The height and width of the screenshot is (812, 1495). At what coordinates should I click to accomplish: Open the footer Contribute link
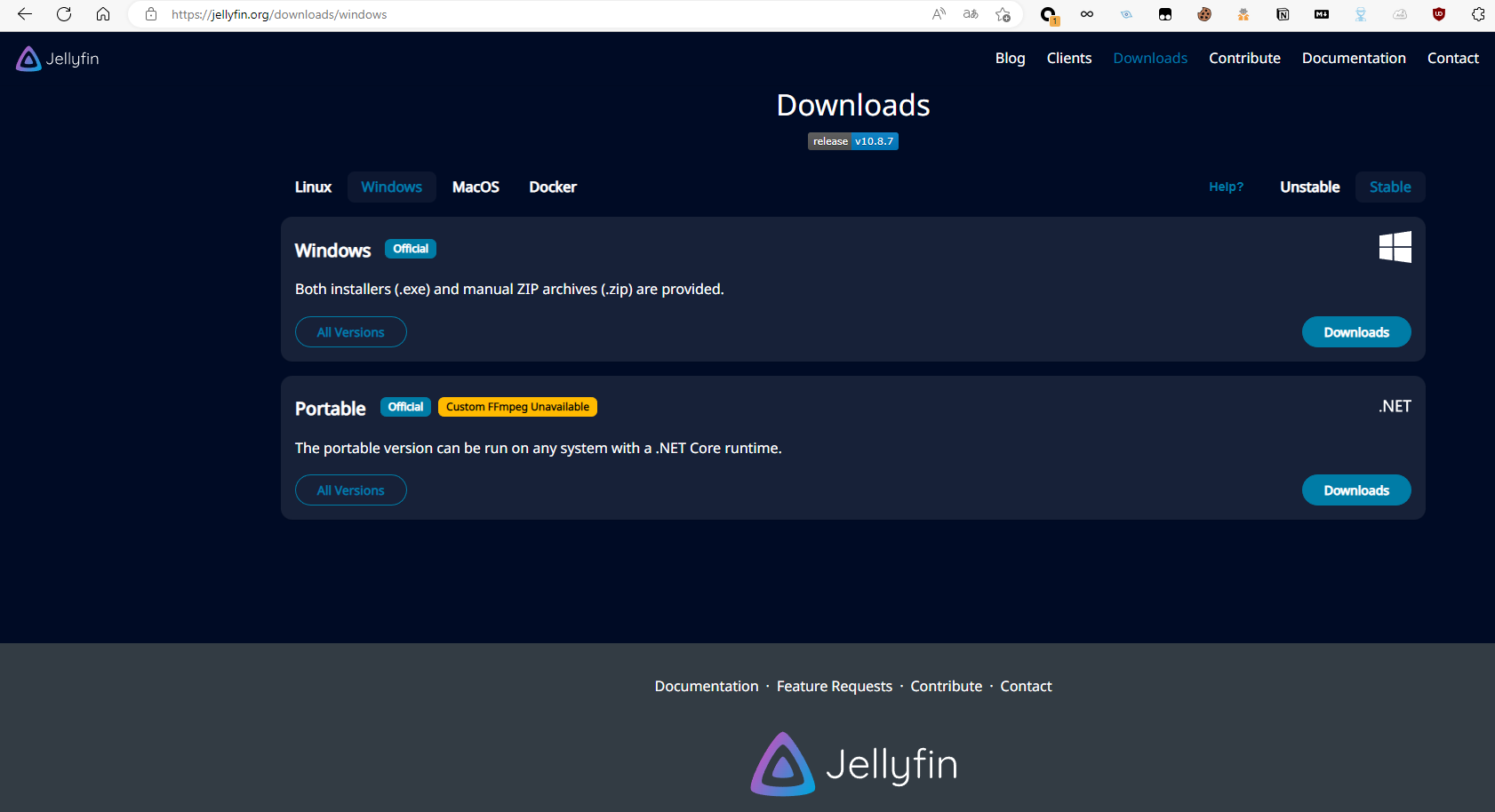coord(947,686)
